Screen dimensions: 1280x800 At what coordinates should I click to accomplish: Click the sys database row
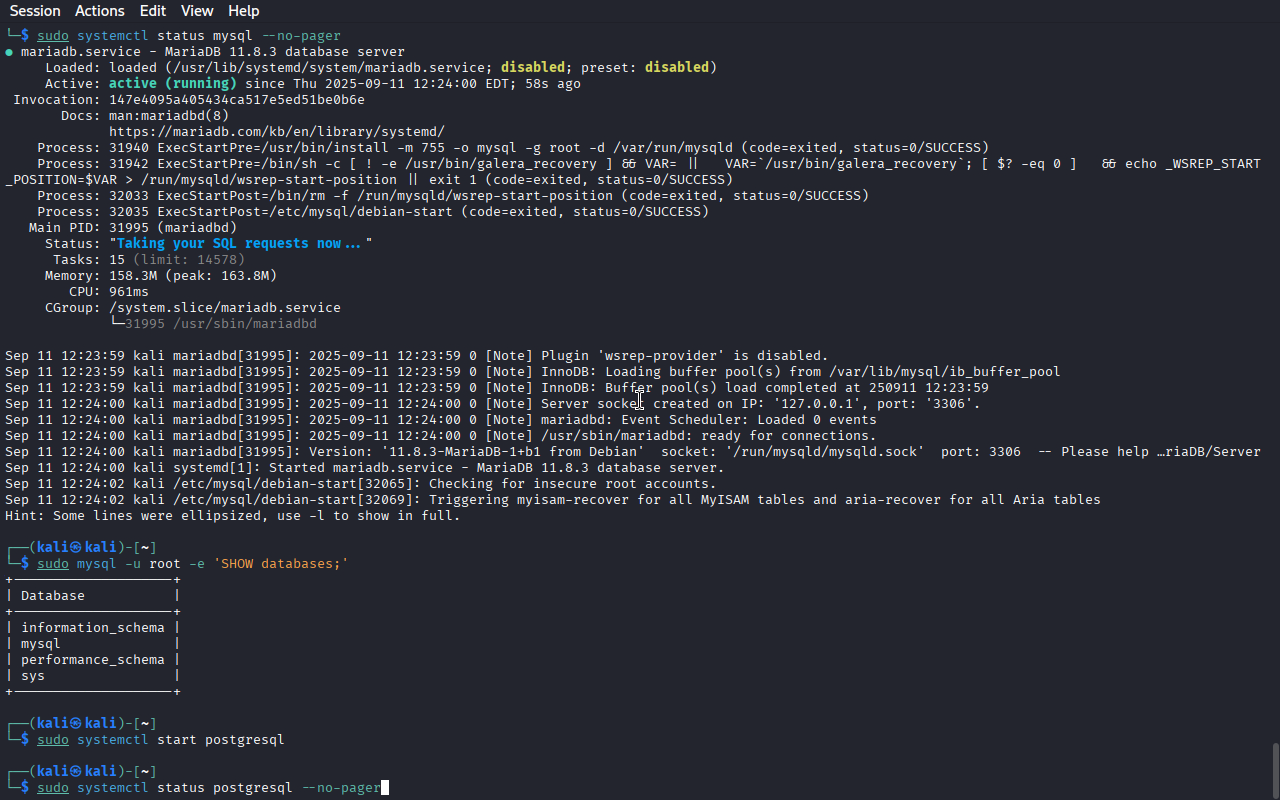pyautogui.click(x=93, y=676)
